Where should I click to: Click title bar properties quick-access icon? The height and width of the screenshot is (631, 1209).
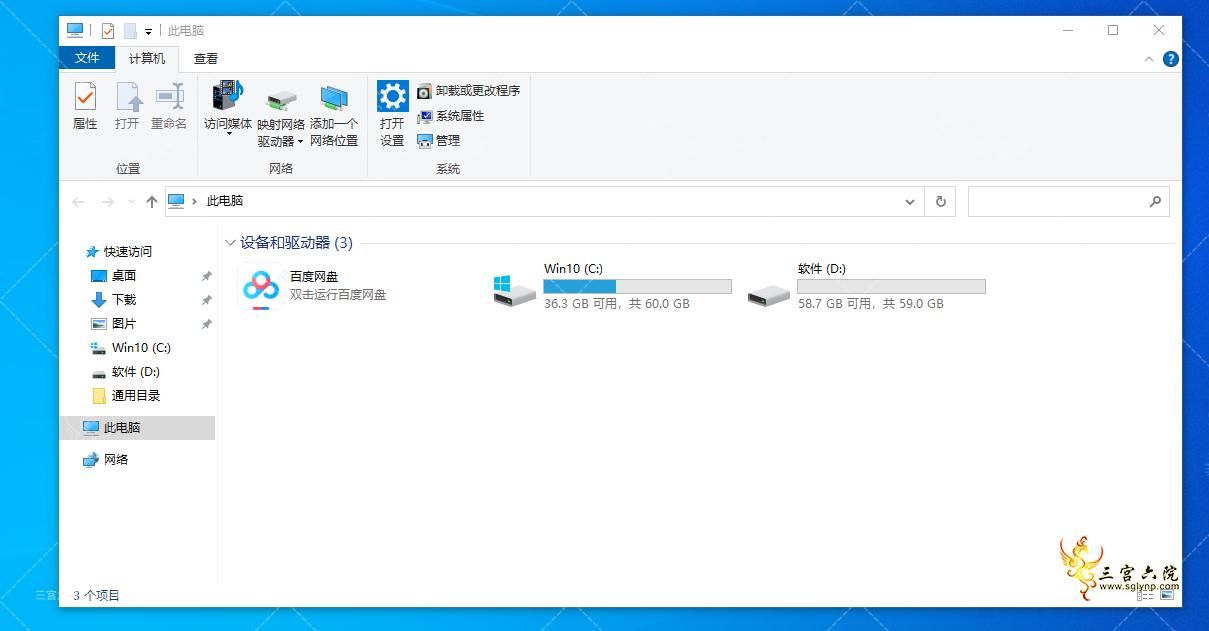[108, 31]
